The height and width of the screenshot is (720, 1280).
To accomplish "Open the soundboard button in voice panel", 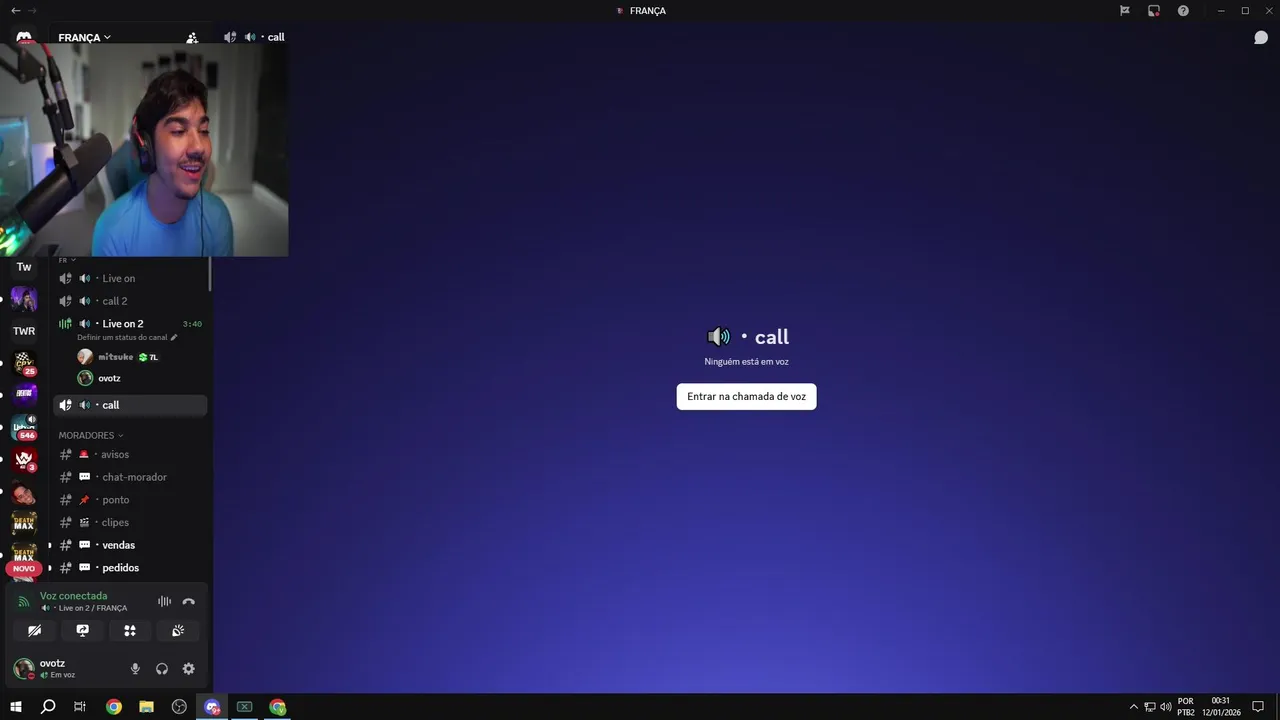I will 178,631.
